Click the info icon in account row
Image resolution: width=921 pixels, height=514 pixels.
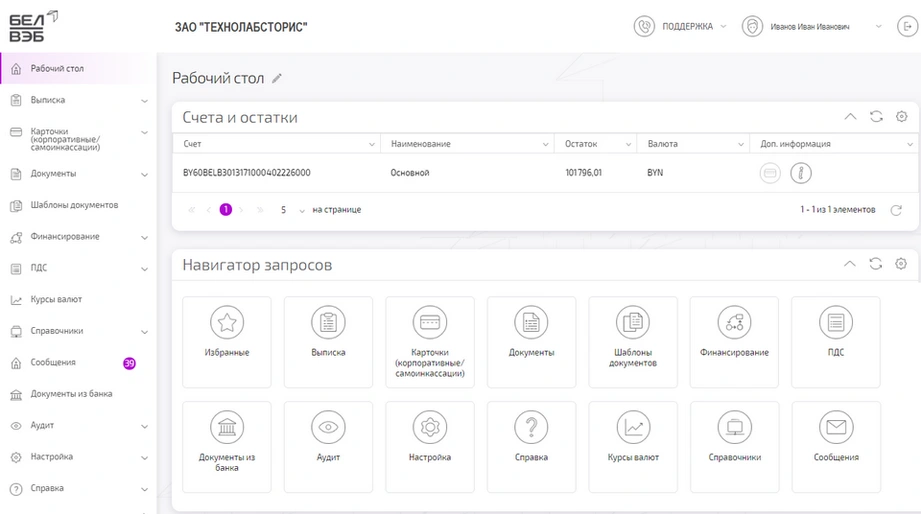(x=800, y=173)
